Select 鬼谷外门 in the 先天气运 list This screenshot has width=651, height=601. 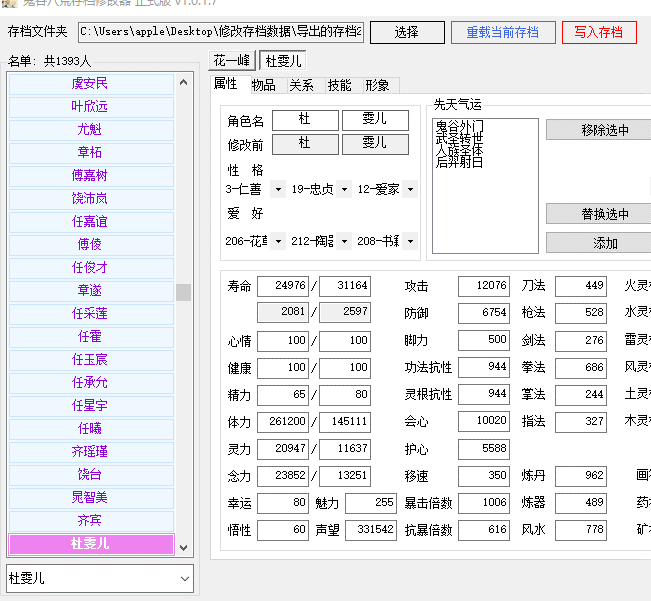459,126
